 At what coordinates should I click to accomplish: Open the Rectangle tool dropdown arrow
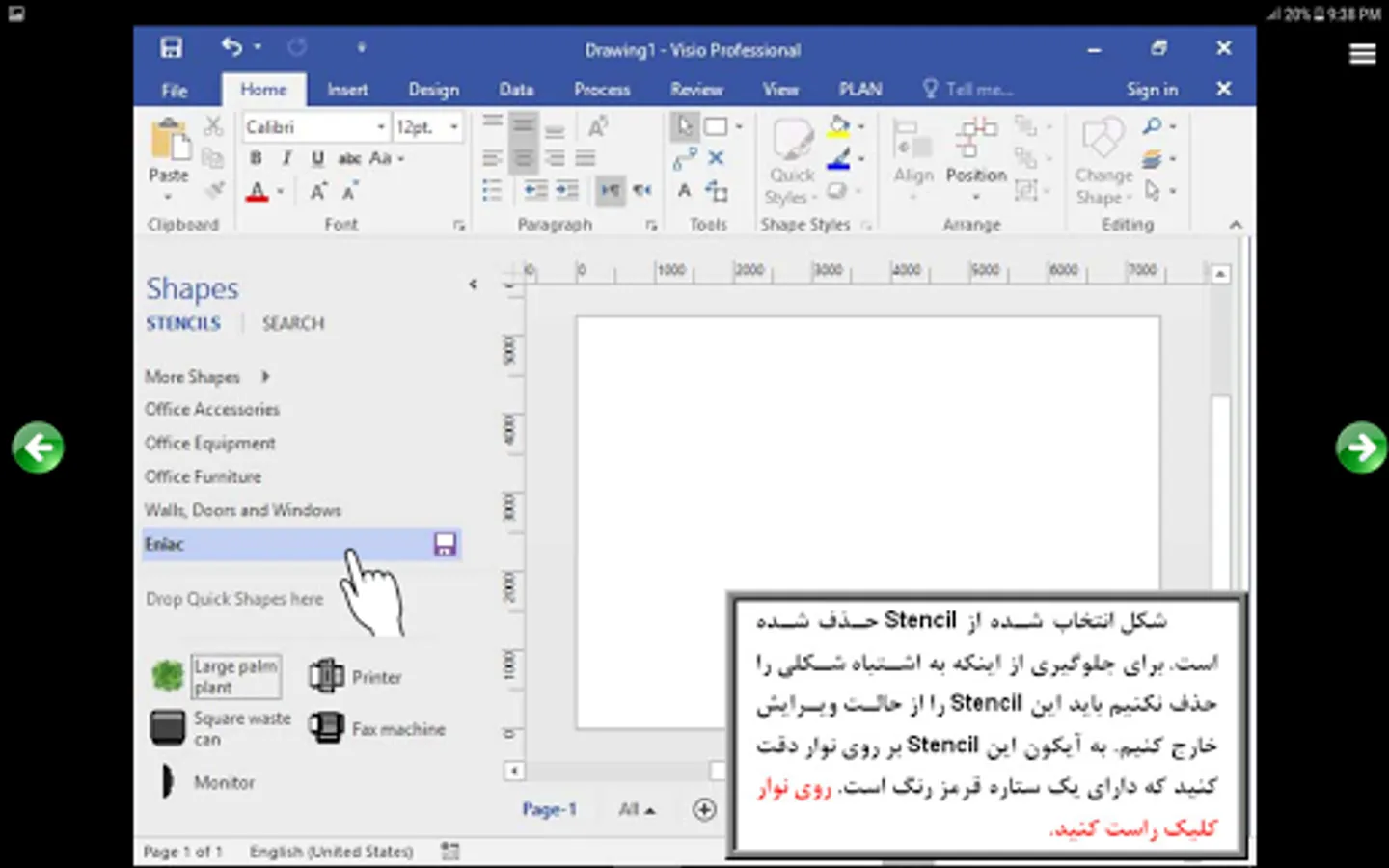pos(739,126)
